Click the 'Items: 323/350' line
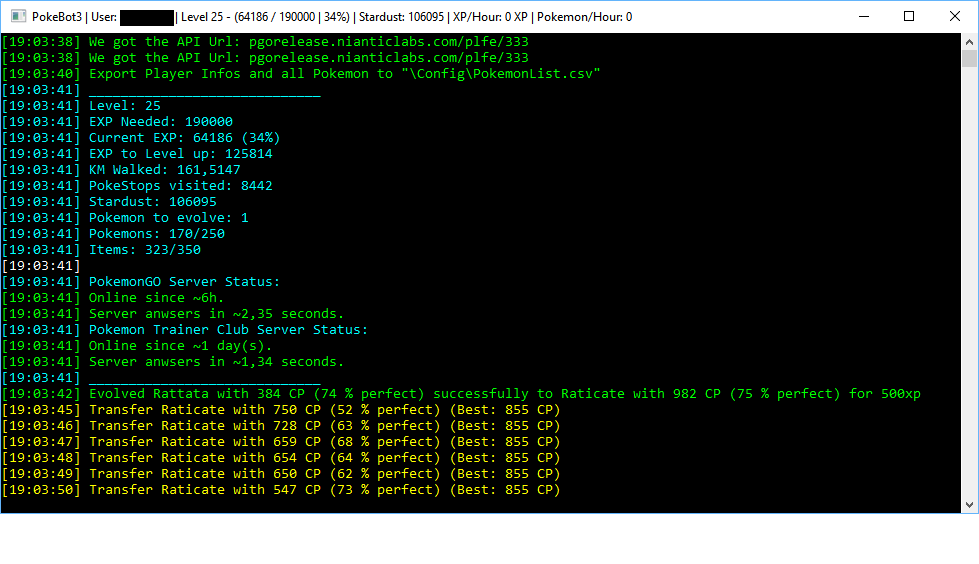The image size is (979, 564). coord(101,250)
